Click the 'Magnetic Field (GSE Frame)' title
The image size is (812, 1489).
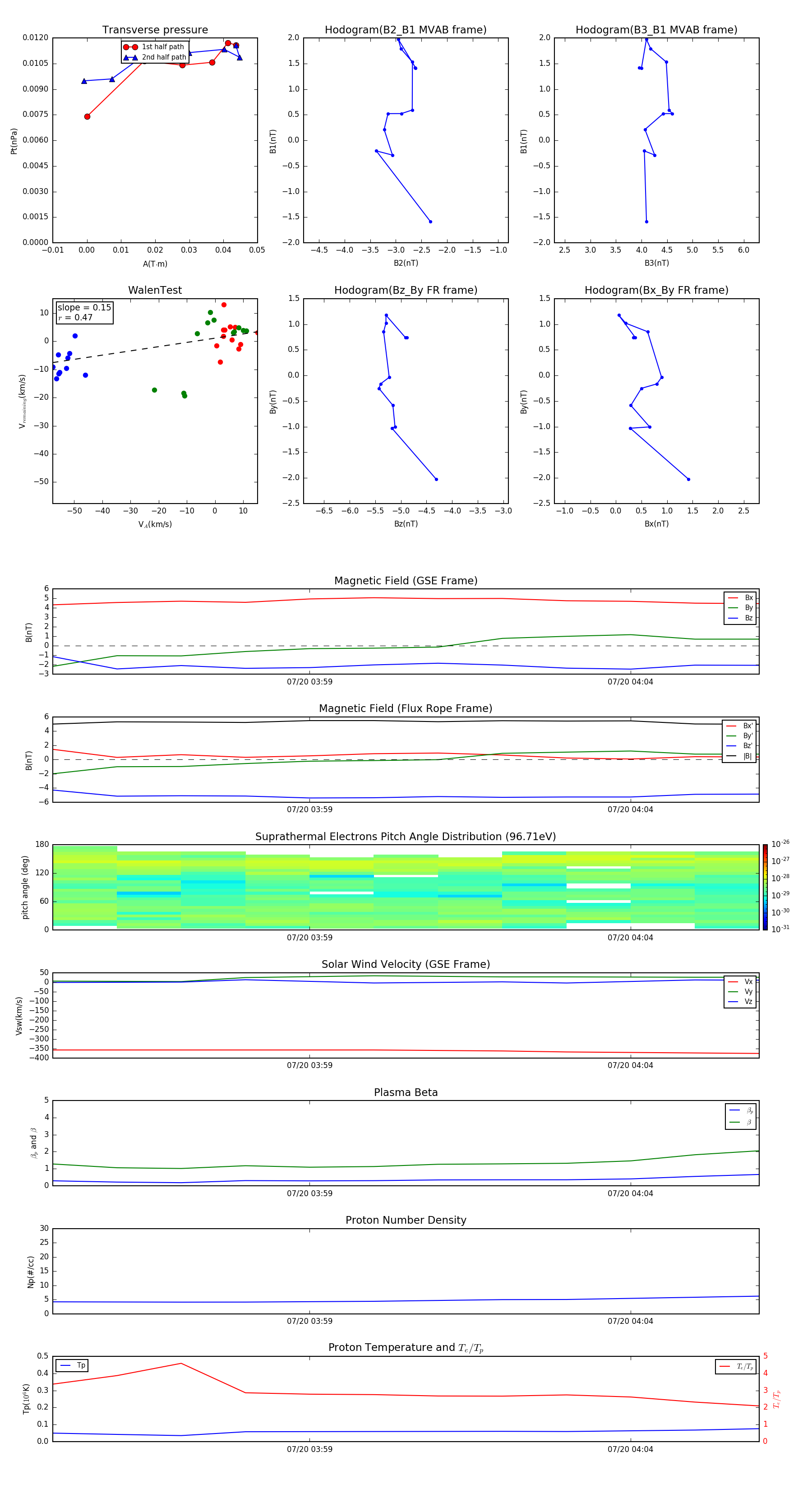[x=406, y=581]
